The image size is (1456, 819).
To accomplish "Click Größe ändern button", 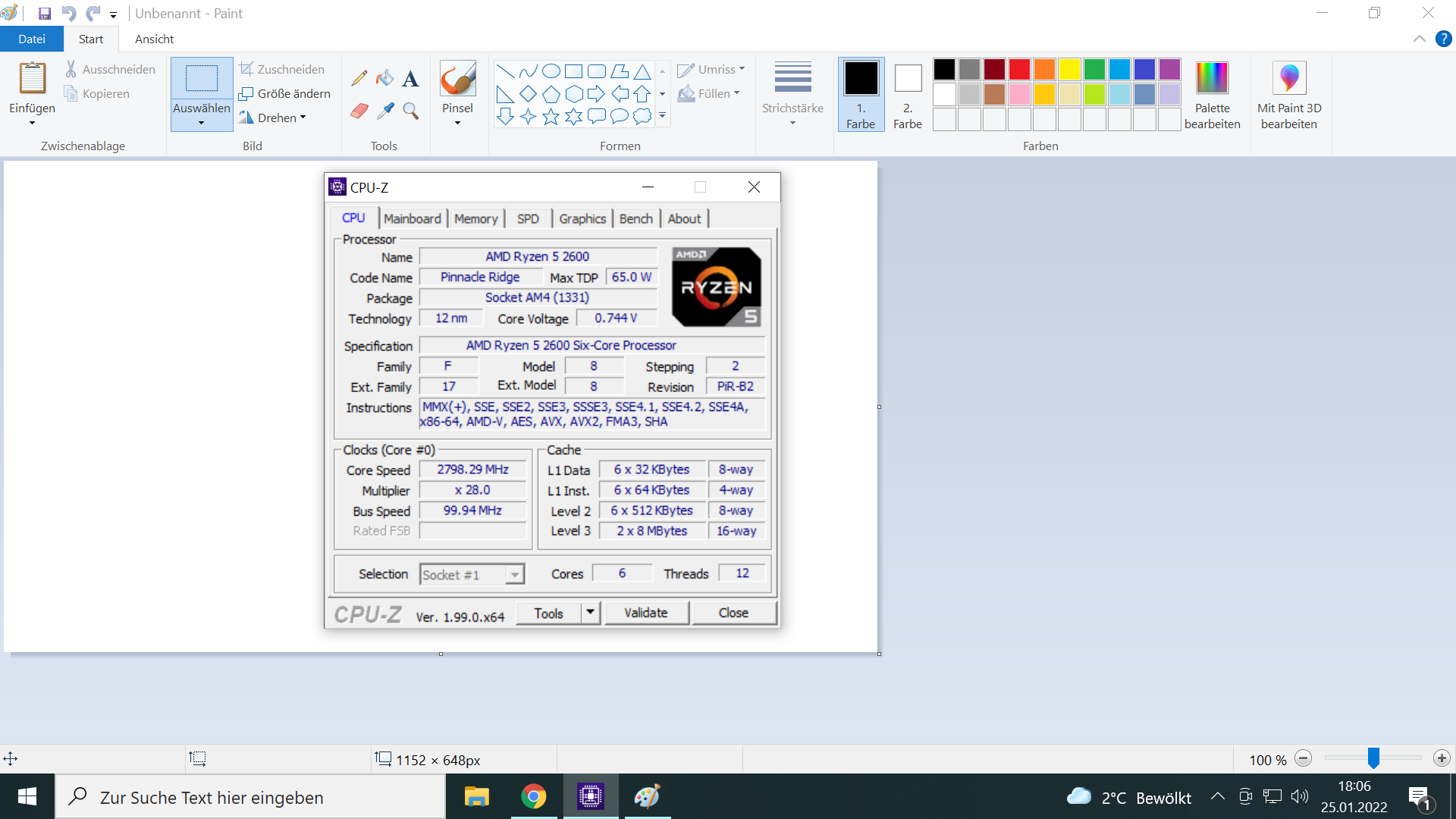I will 285,93.
